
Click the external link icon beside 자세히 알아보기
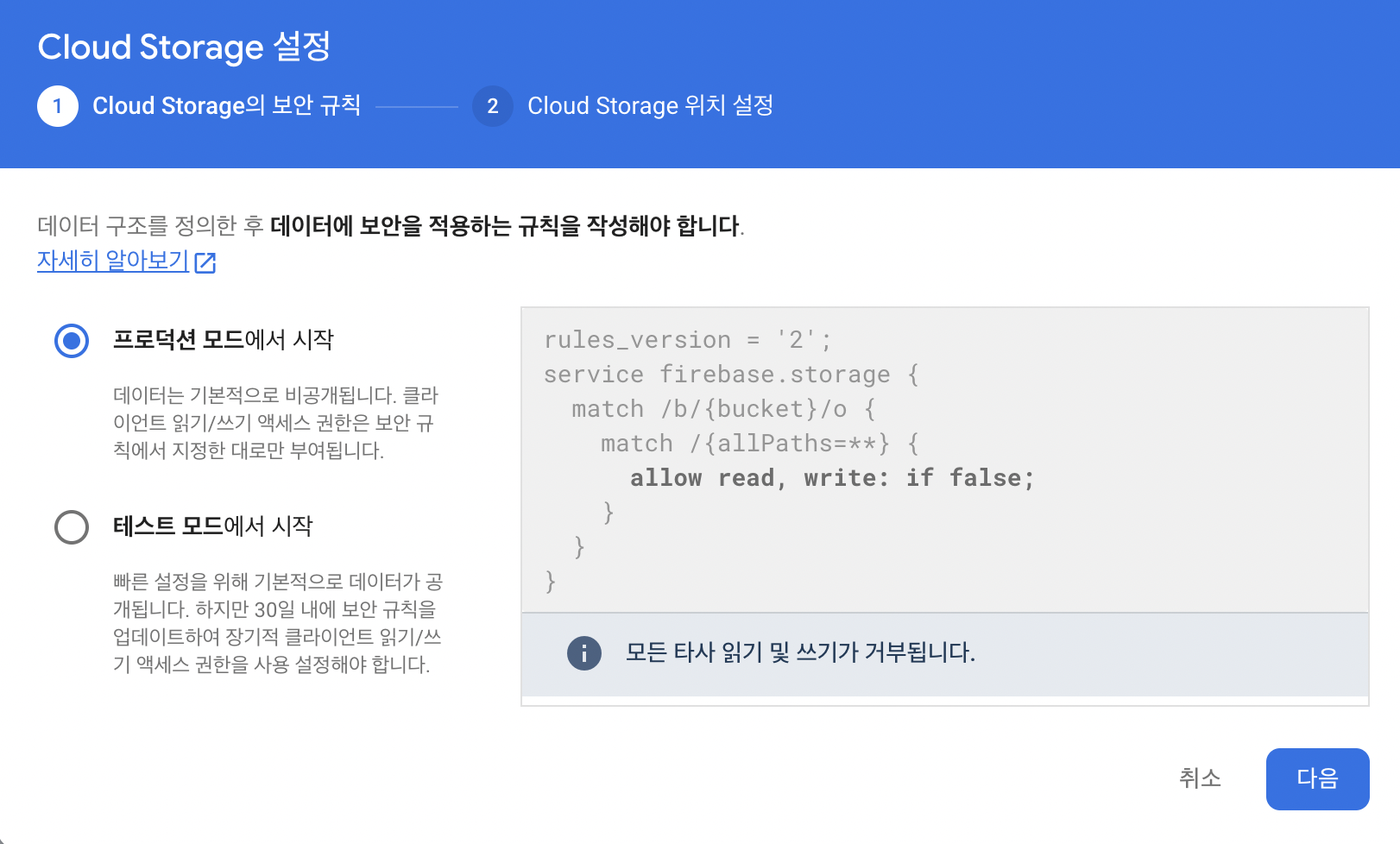(205, 262)
